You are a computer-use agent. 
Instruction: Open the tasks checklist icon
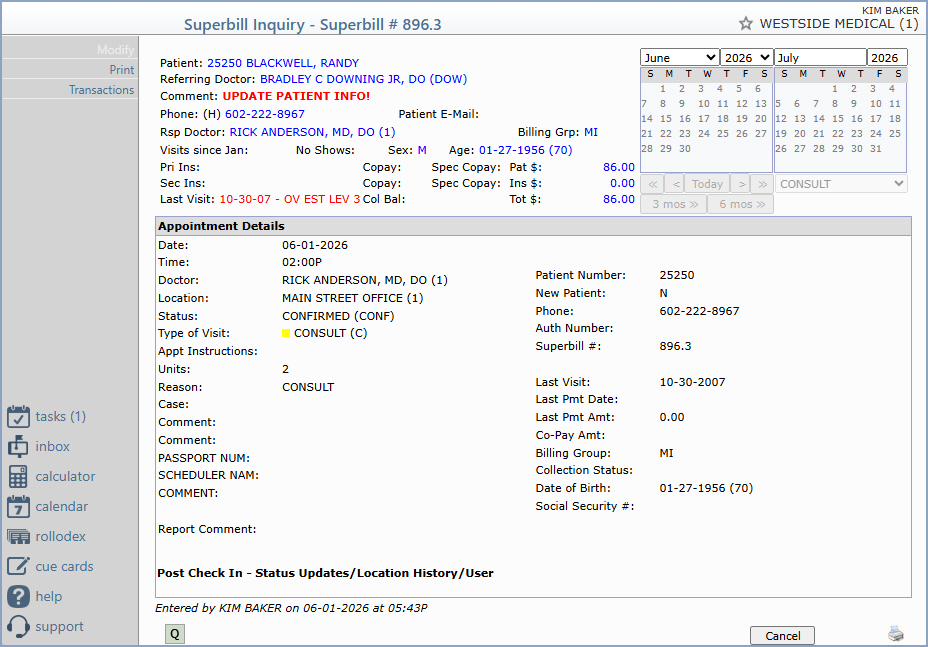pos(18,417)
